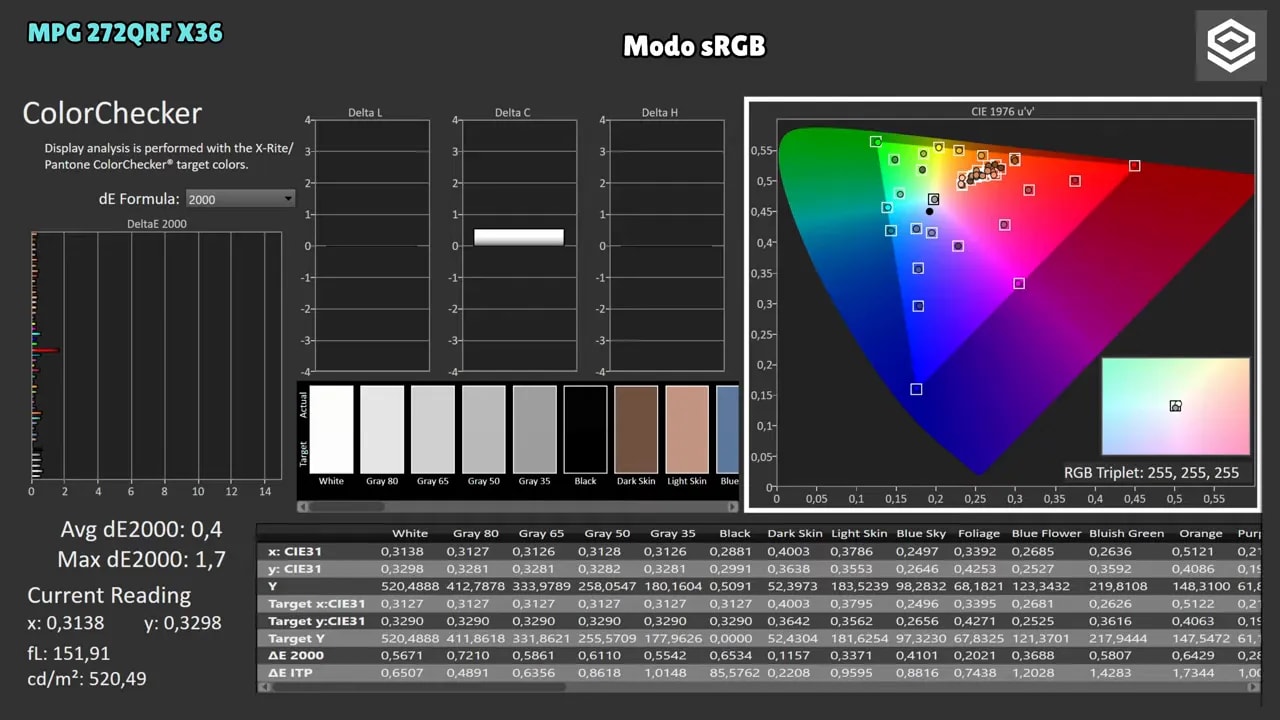Click the Foliage column header
This screenshot has width=1280, height=720.
(979, 534)
